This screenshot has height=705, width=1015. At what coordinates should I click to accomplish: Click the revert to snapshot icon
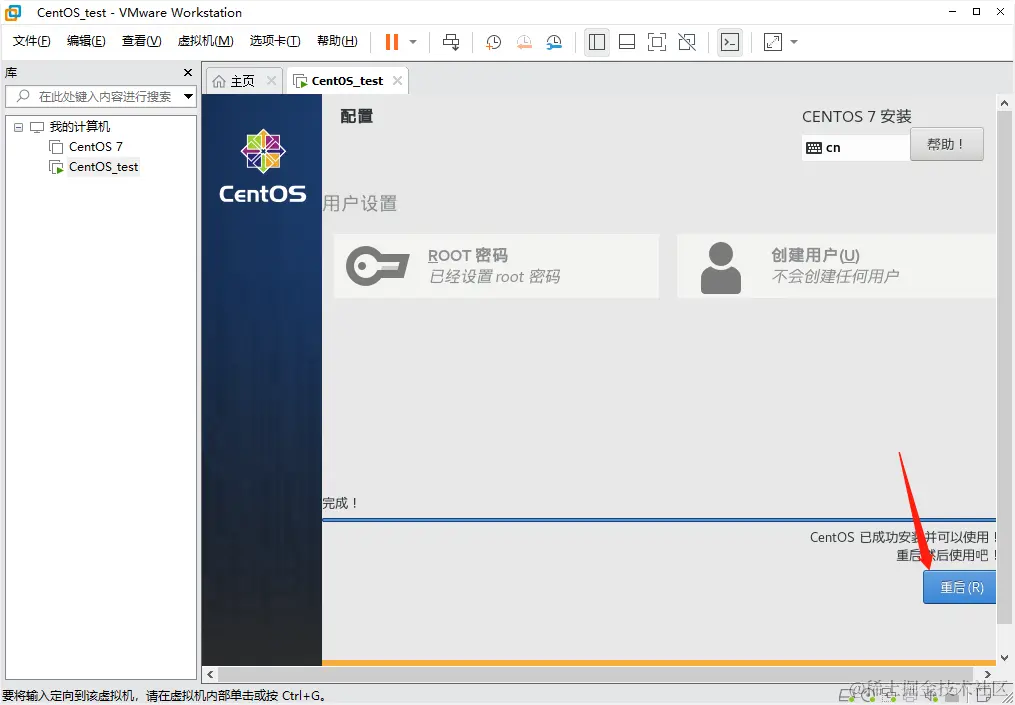(x=524, y=42)
